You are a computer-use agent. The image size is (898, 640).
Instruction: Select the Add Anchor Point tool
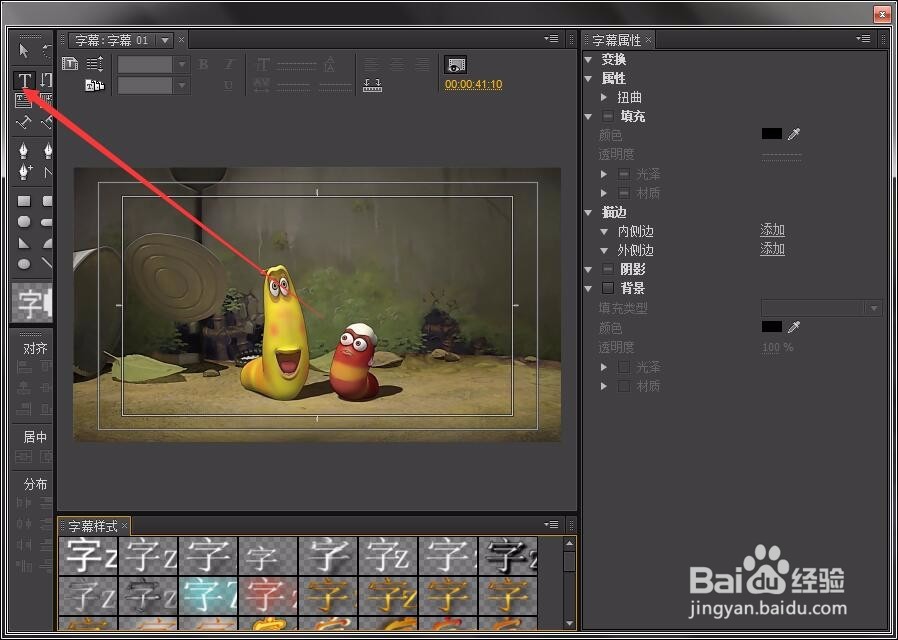(x=25, y=171)
